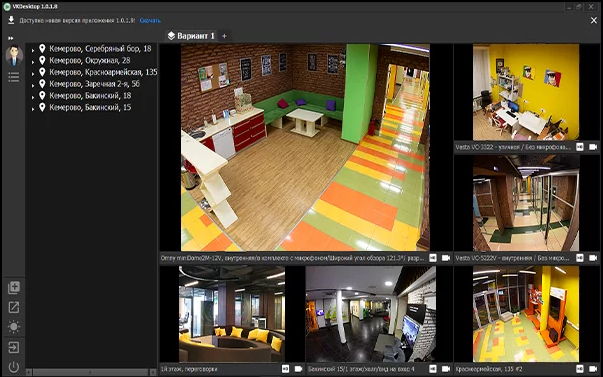This screenshot has width=603, height=377.
Task: Click the camera icon on the 1й этаж, переговорки tile
Action: pos(298,369)
